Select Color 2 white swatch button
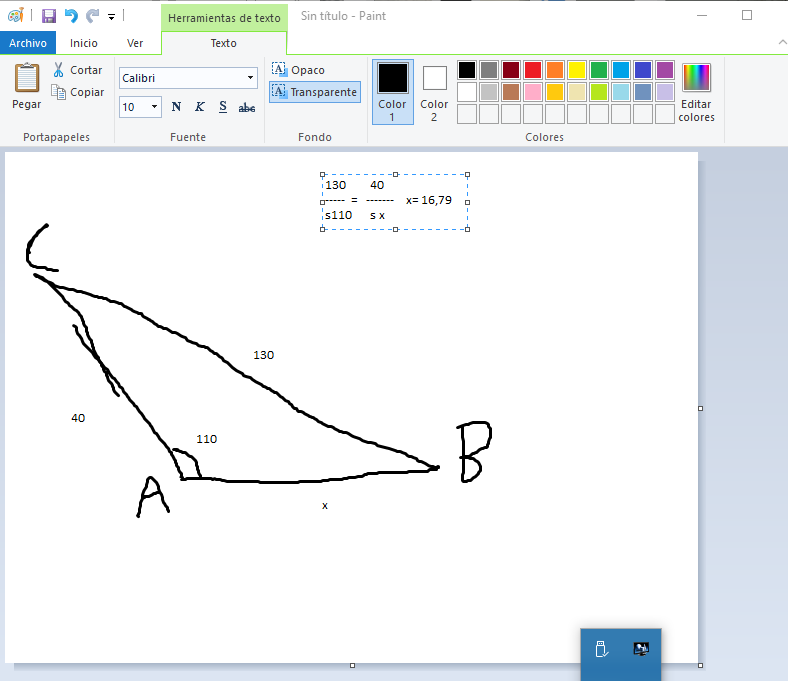This screenshot has height=681, width=788. pyautogui.click(x=434, y=93)
